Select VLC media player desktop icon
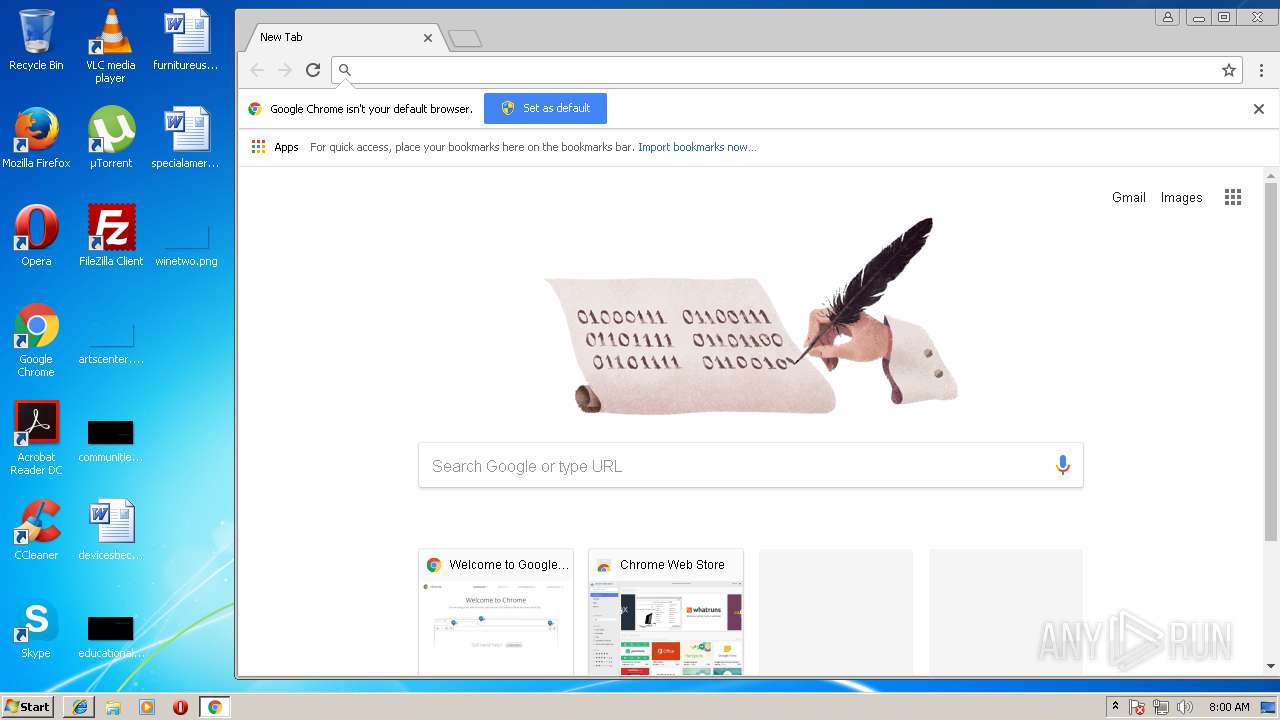The width and height of the screenshot is (1280, 720). point(110,46)
